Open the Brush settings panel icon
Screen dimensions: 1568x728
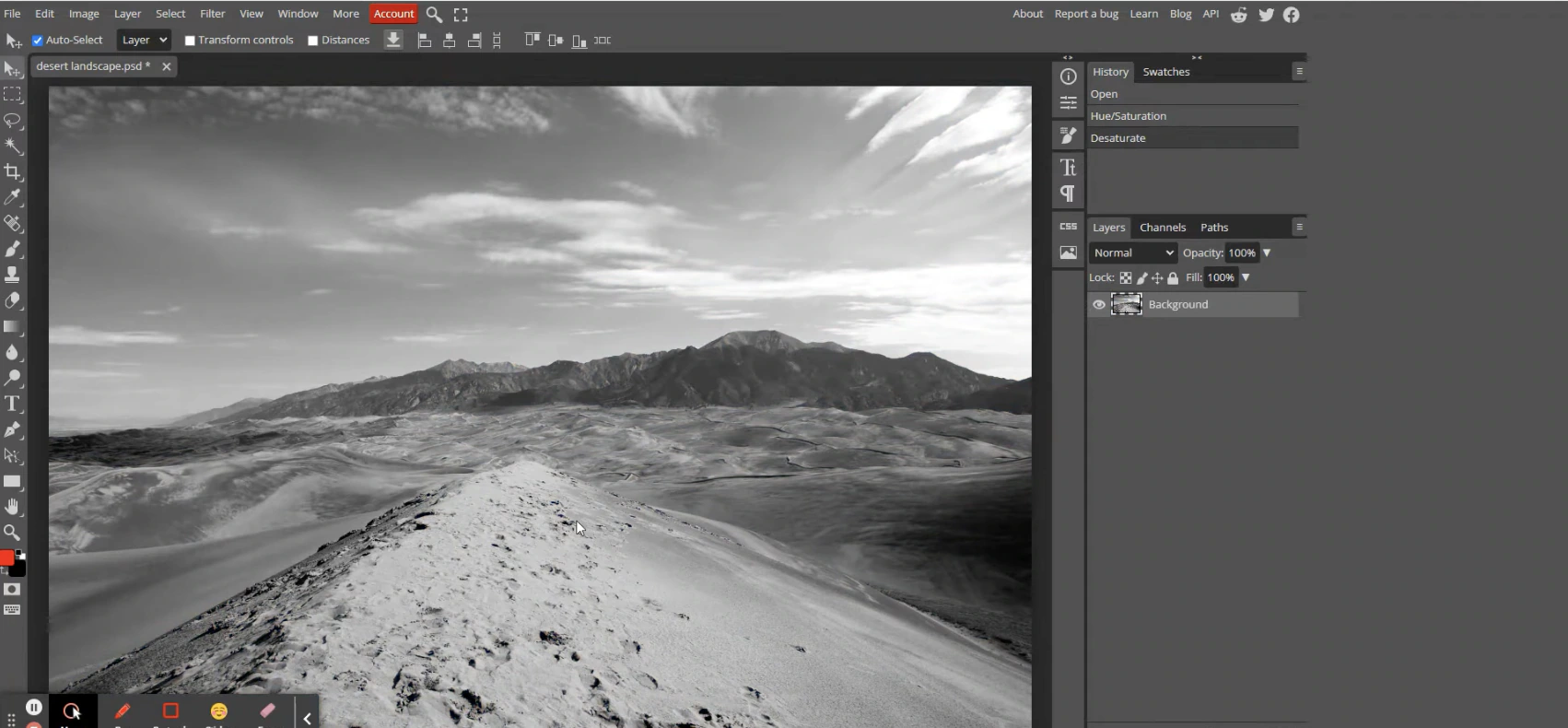click(x=1068, y=135)
